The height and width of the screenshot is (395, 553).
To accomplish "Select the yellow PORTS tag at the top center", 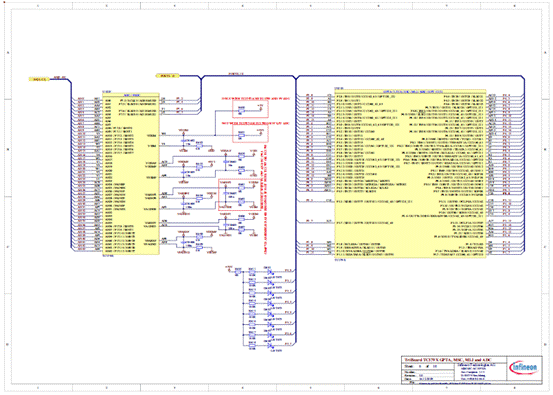I will pyautogui.click(x=168, y=75).
